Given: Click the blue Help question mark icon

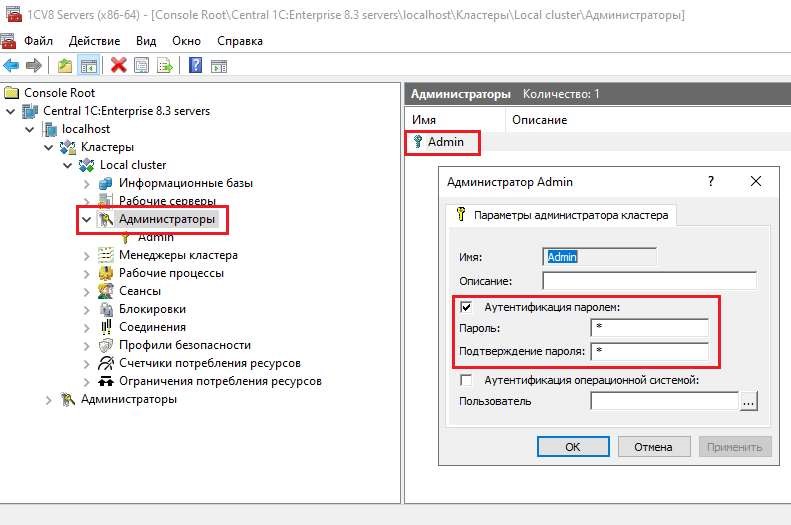Looking at the screenshot, I should point(196,66).
